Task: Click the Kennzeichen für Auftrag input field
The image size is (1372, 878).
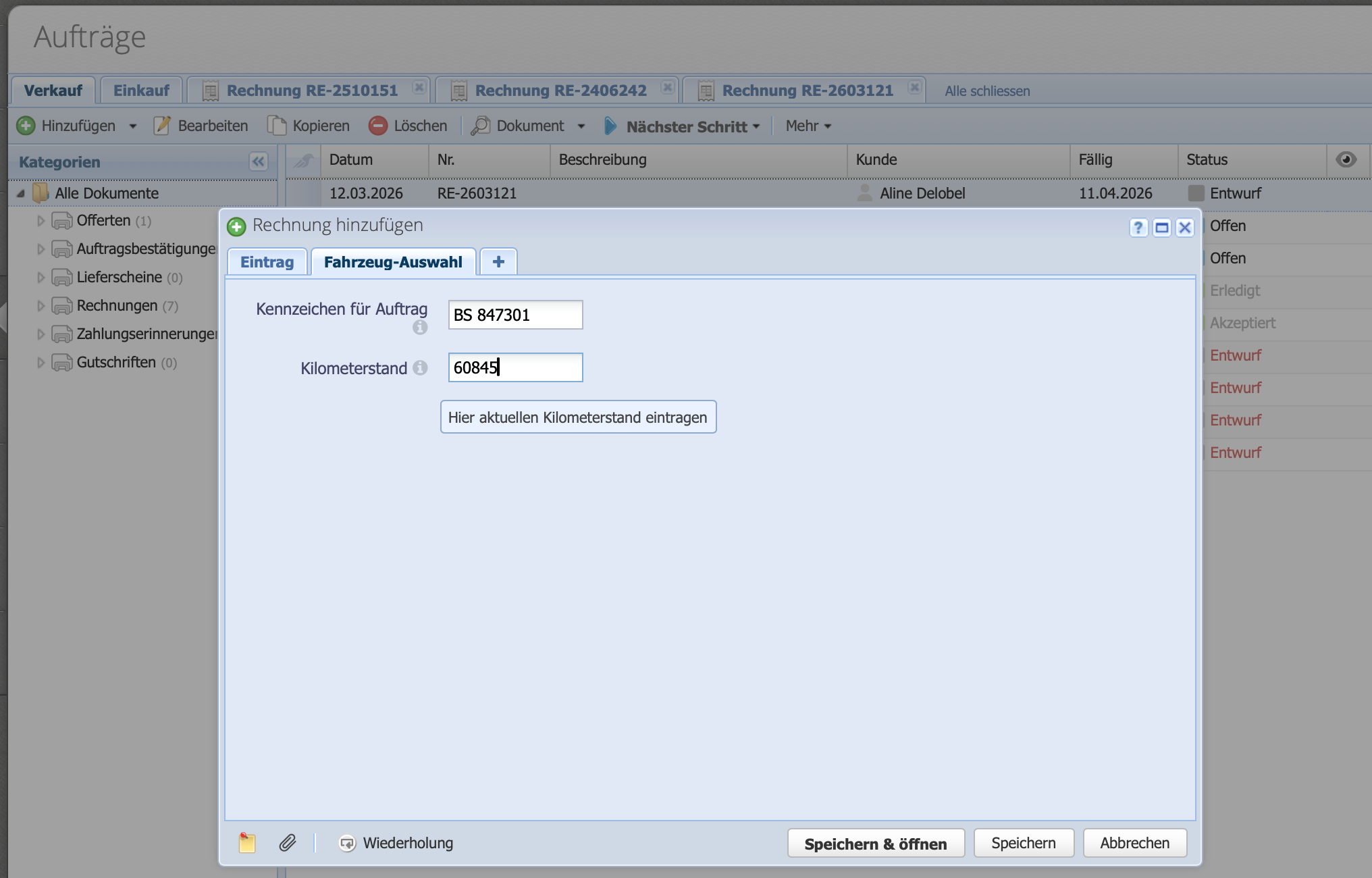Action: pos(515,315)
